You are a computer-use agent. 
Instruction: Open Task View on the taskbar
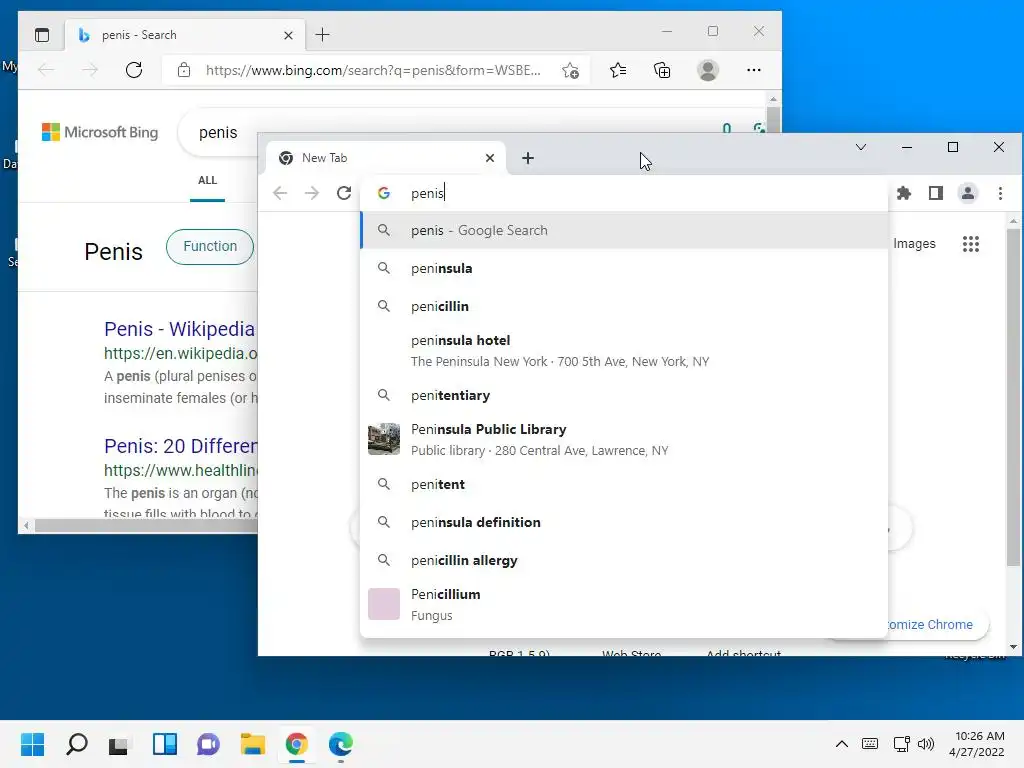point(119,744)
